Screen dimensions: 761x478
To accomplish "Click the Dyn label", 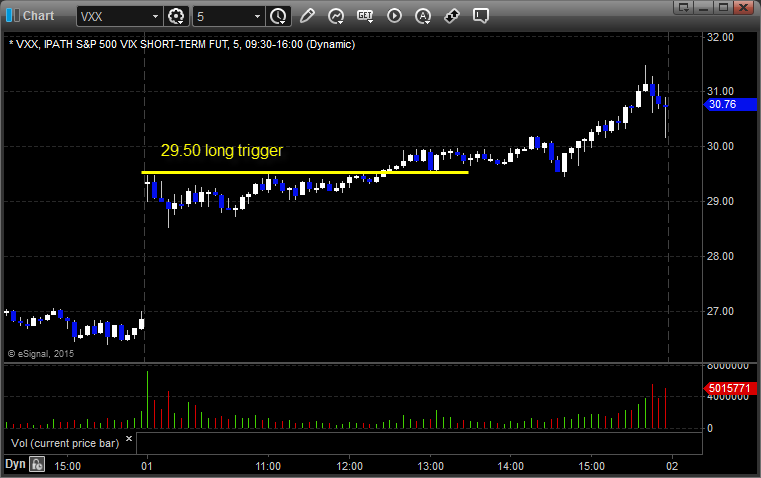I will [15, 464].
